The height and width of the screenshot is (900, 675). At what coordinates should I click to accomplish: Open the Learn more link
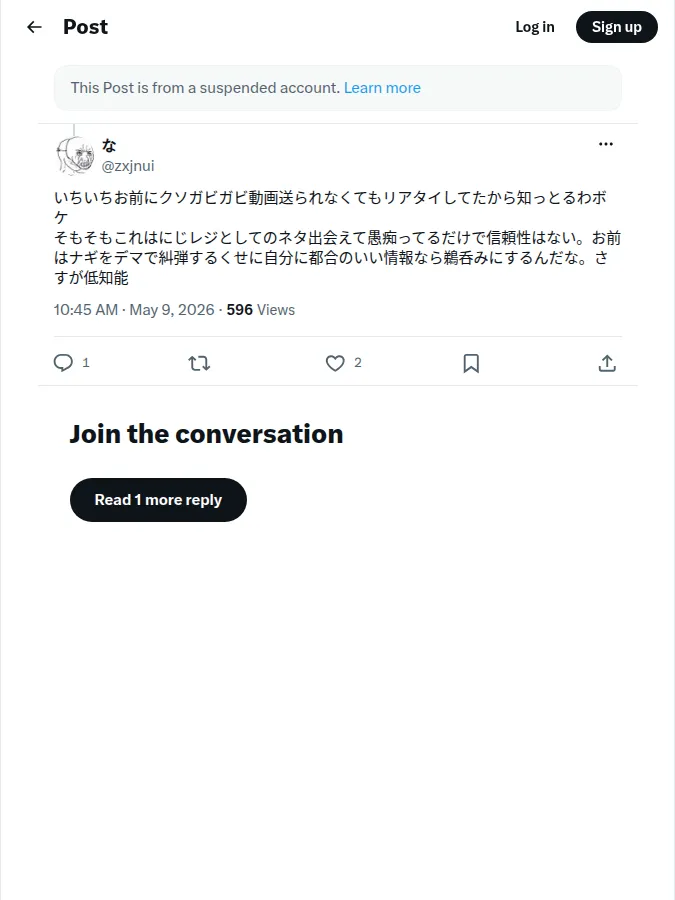click(x=382, y=88)
